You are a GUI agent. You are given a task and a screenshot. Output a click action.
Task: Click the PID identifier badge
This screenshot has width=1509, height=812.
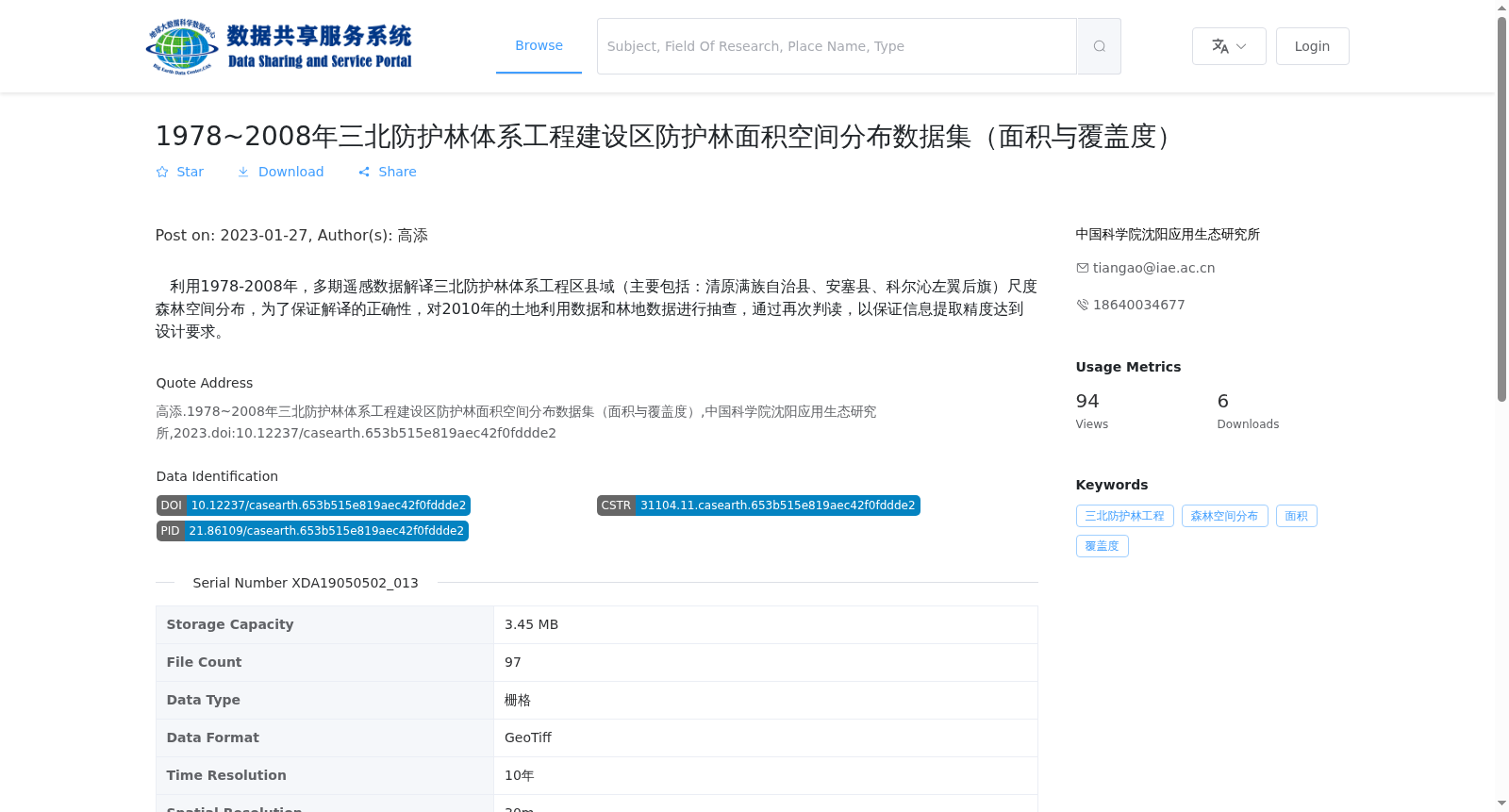[x=312, y=531]
